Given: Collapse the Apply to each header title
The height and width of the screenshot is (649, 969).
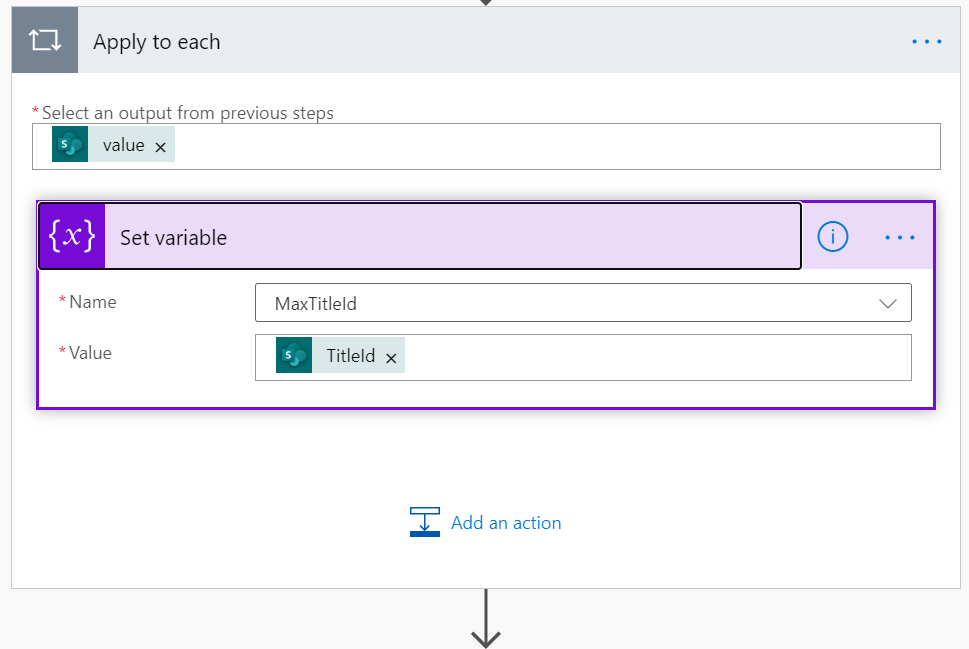Looking at the screenshot, I should coord(156,42).
